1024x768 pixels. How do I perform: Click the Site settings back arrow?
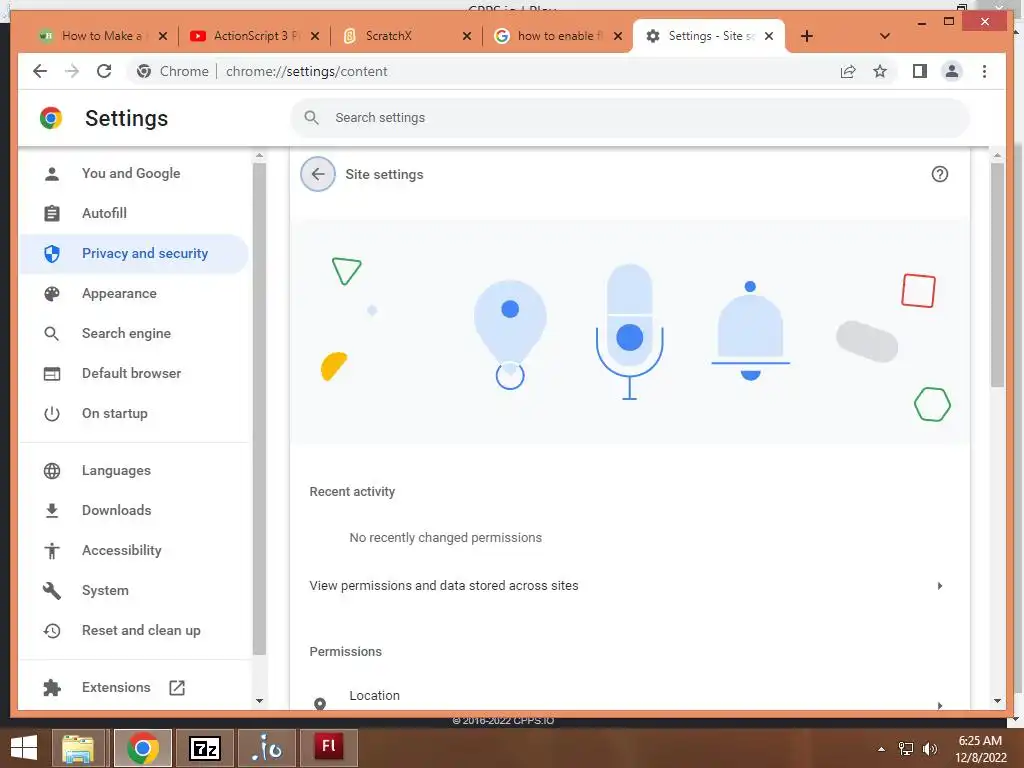pos(318,174)
